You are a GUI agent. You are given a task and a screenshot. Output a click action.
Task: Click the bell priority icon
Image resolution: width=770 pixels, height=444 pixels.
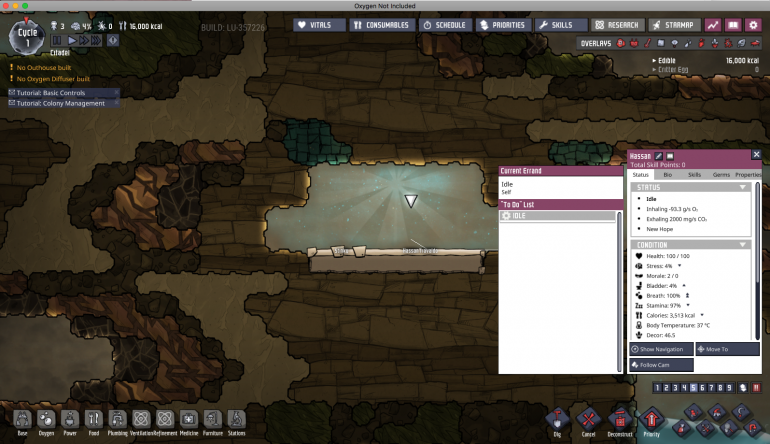[743, 388]
